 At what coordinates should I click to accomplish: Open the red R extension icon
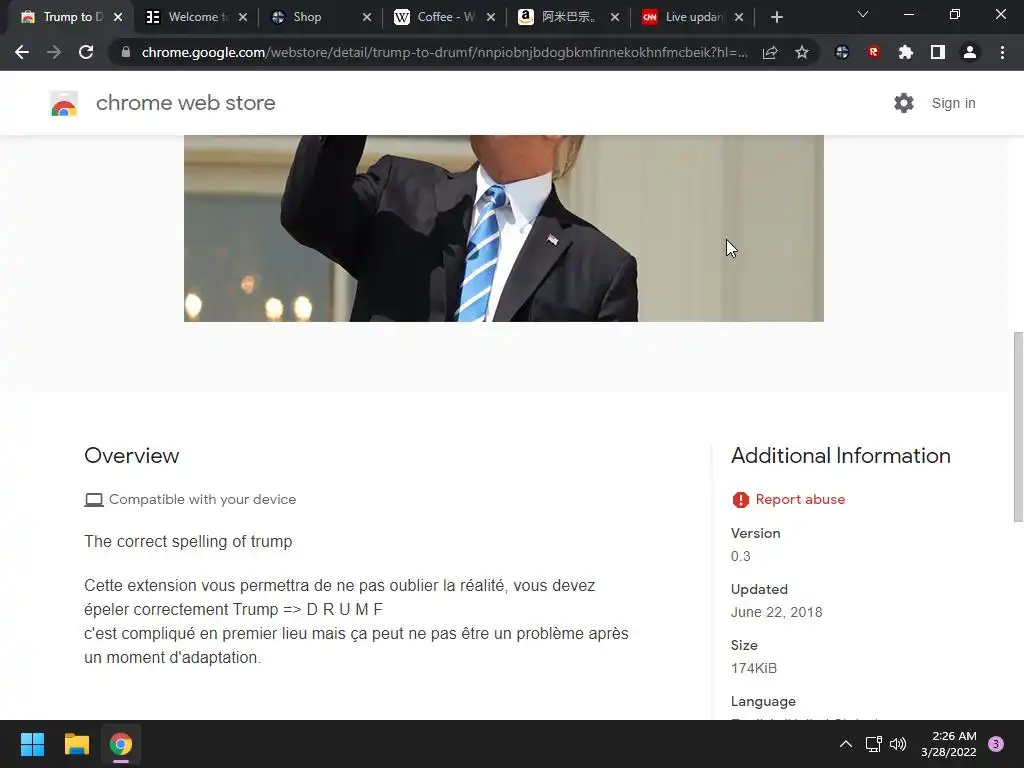(874, 52)
